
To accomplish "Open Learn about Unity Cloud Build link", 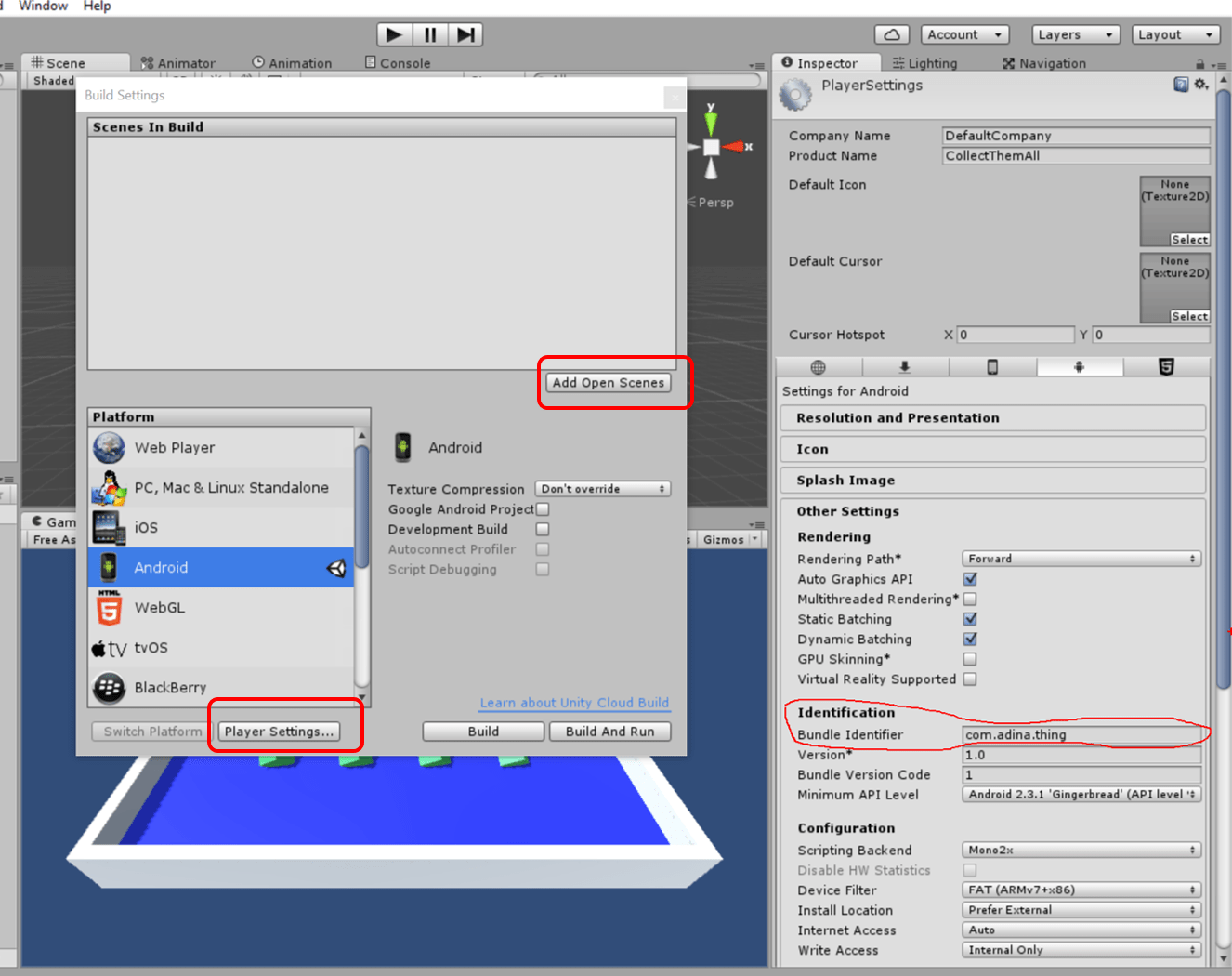I will pyautogui.click(x=574, y=703).
